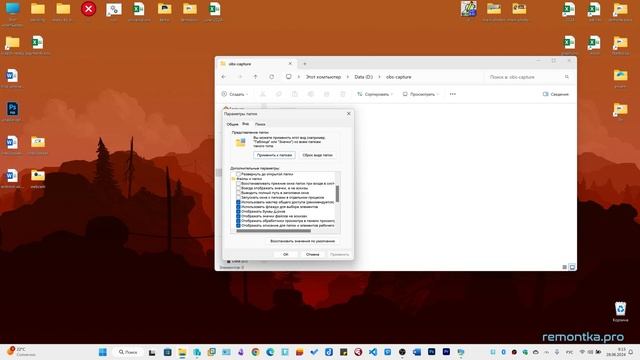640x360 pixels.
Task: Open the Сортировать dropdown
Action: tap(375, 94)
